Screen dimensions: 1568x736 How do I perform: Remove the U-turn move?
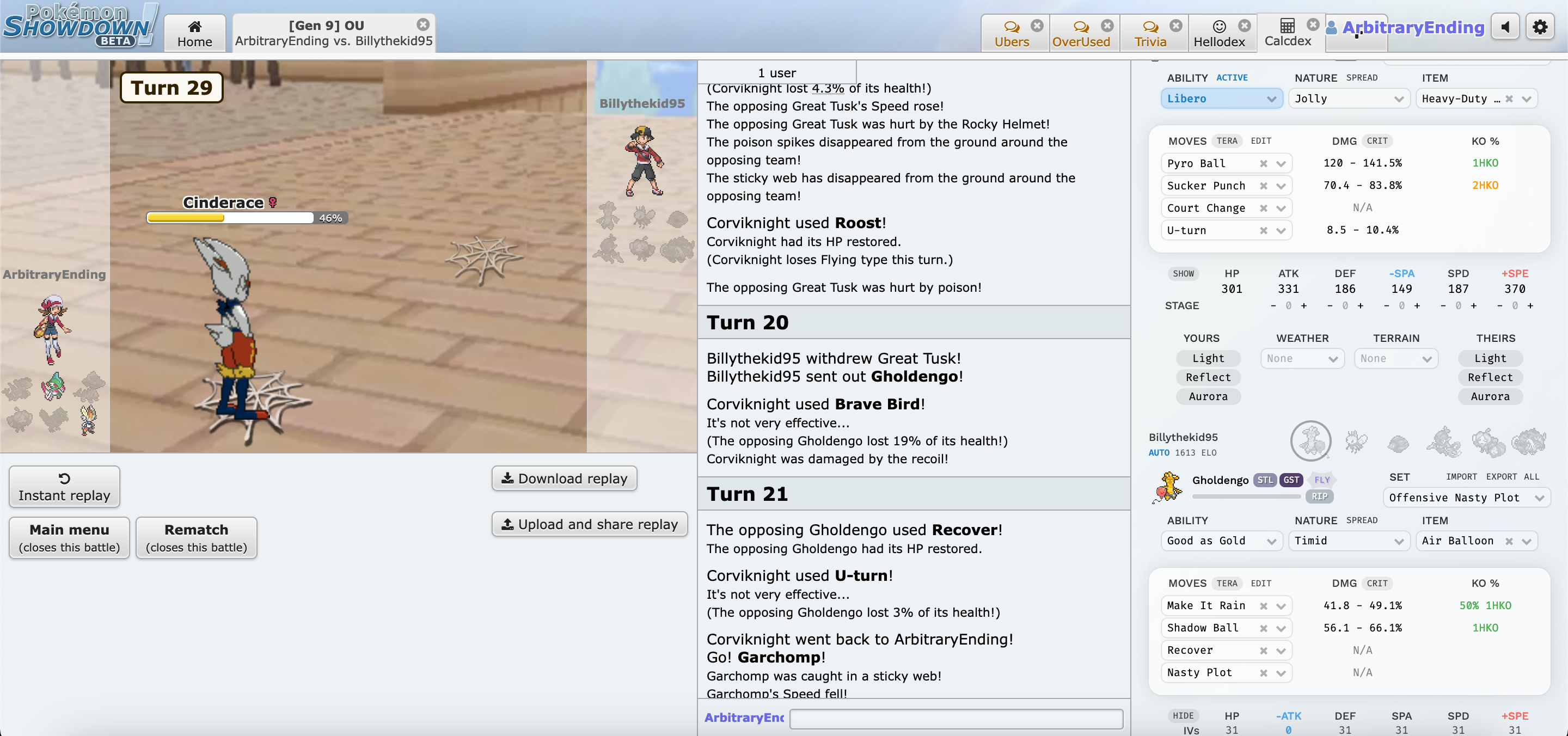(x=1264, y=230)
